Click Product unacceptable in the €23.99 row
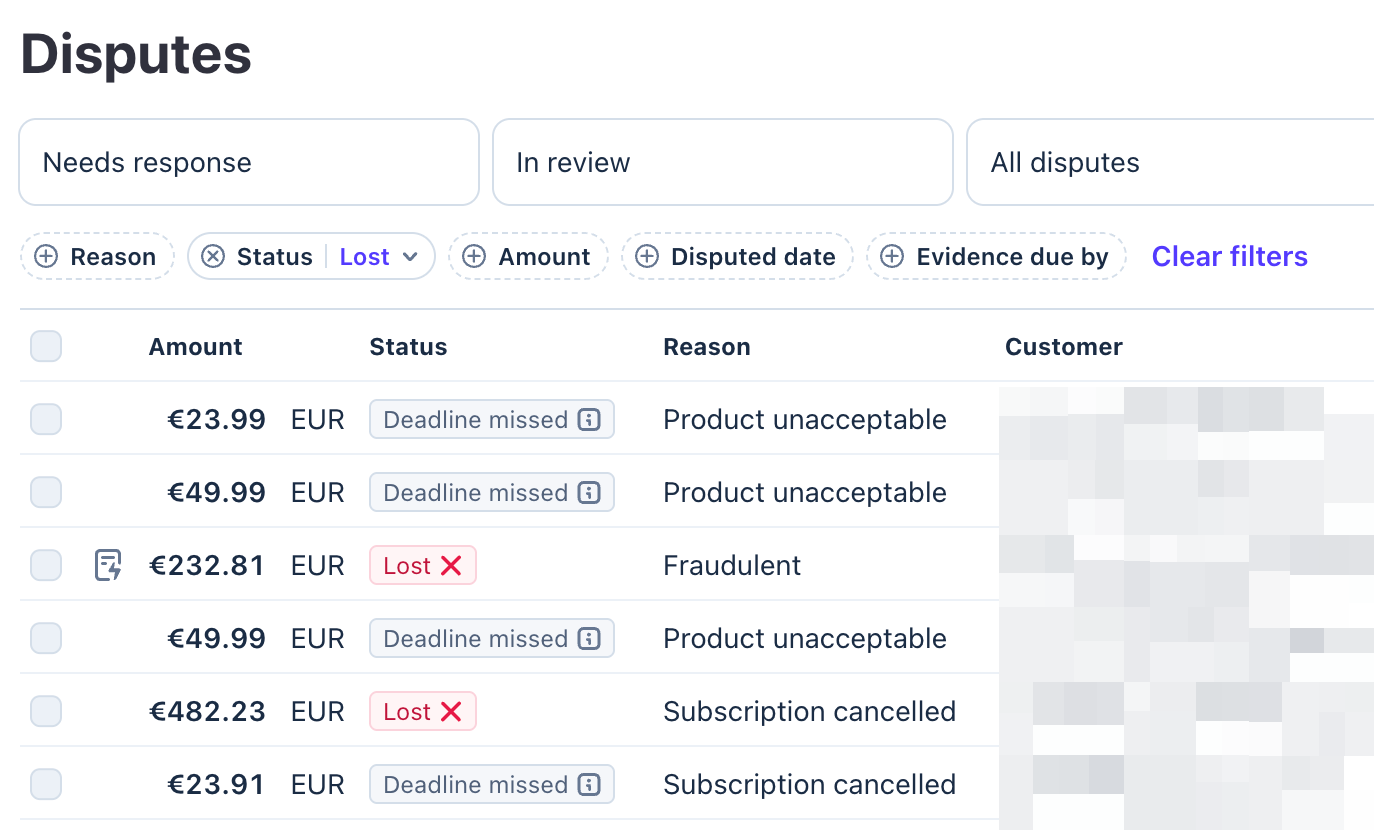The height and width of the screenshot is (830, 1374). (x=805, y=420)
